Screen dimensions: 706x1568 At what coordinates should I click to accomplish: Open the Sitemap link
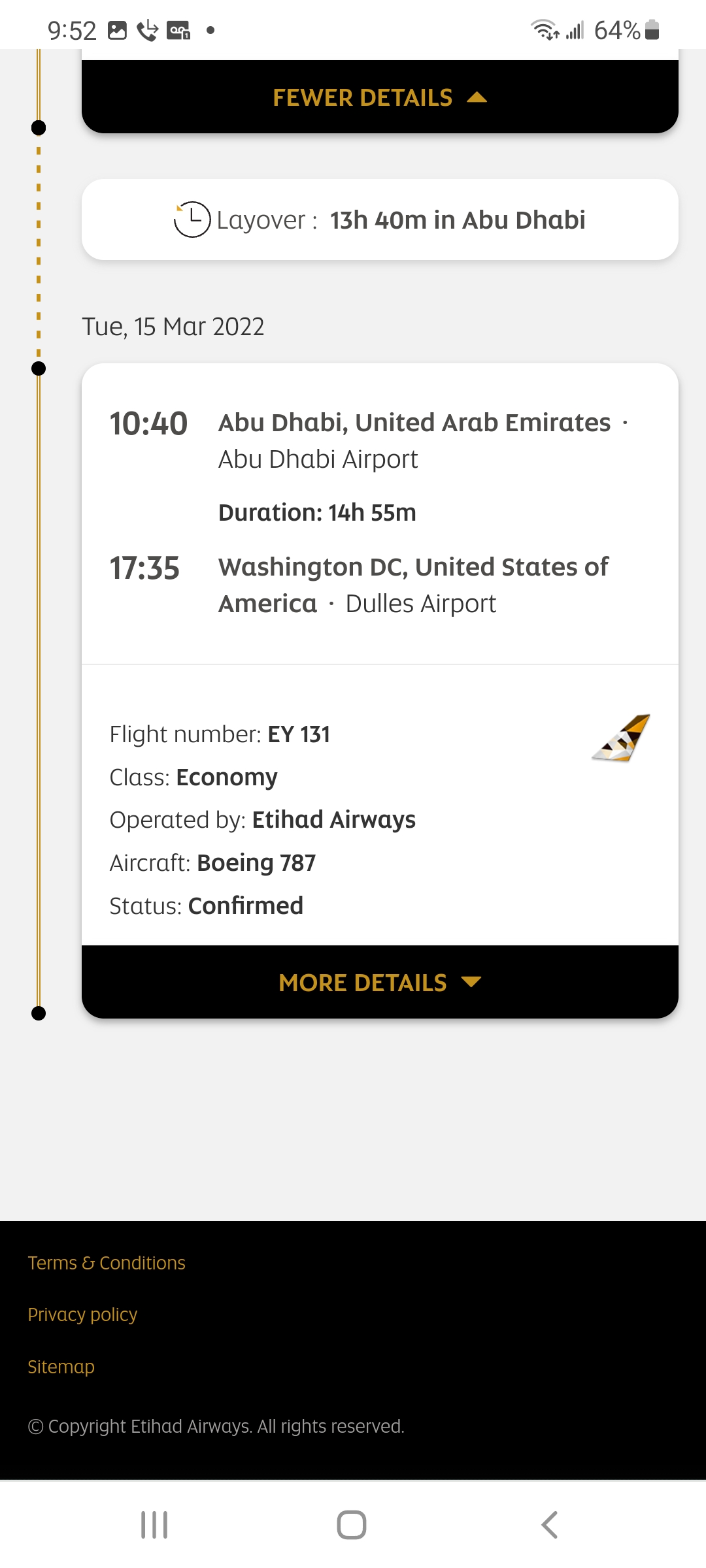[61, 1367]
